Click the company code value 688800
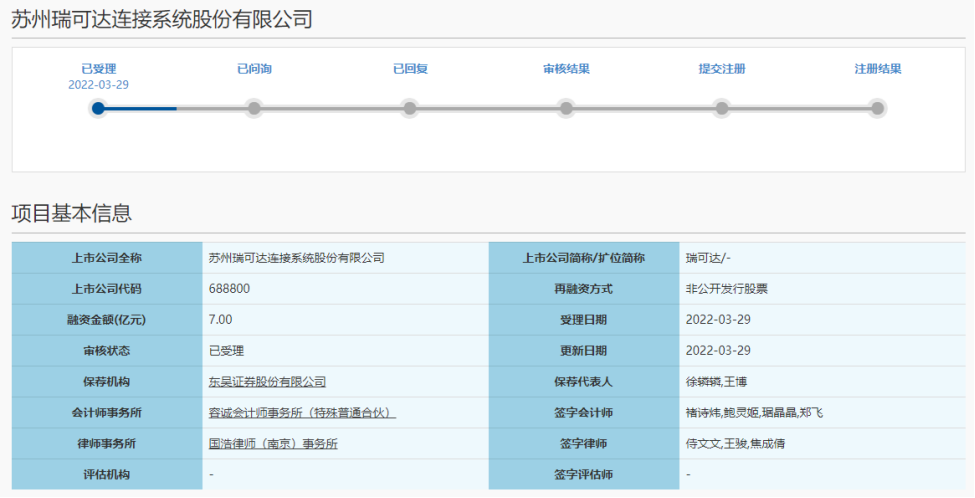 (x=229, y=288)
